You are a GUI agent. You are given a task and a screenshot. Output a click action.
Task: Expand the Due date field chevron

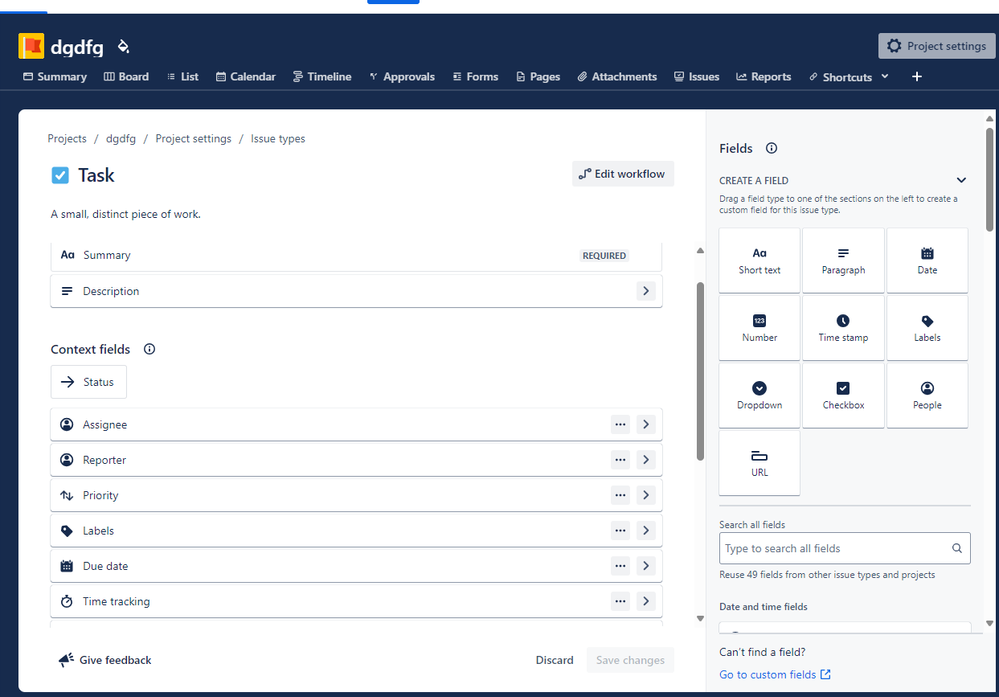645,566
